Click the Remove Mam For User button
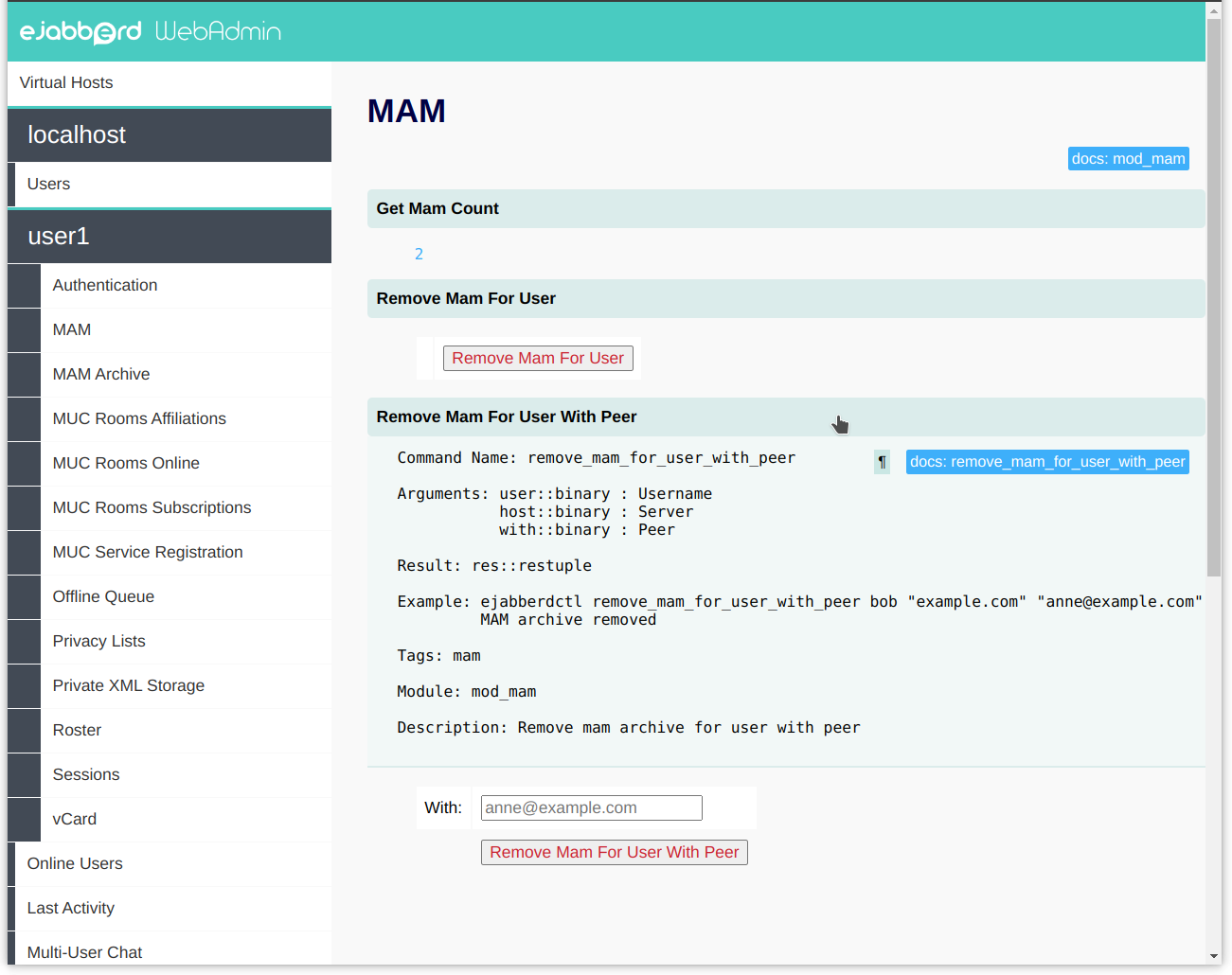Image resolution: width=1232 pixels, height=975 pixels. 538,359
